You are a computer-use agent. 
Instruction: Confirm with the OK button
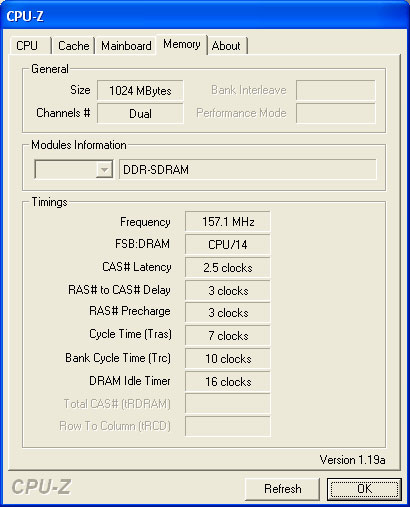click(x=364, y=489)
